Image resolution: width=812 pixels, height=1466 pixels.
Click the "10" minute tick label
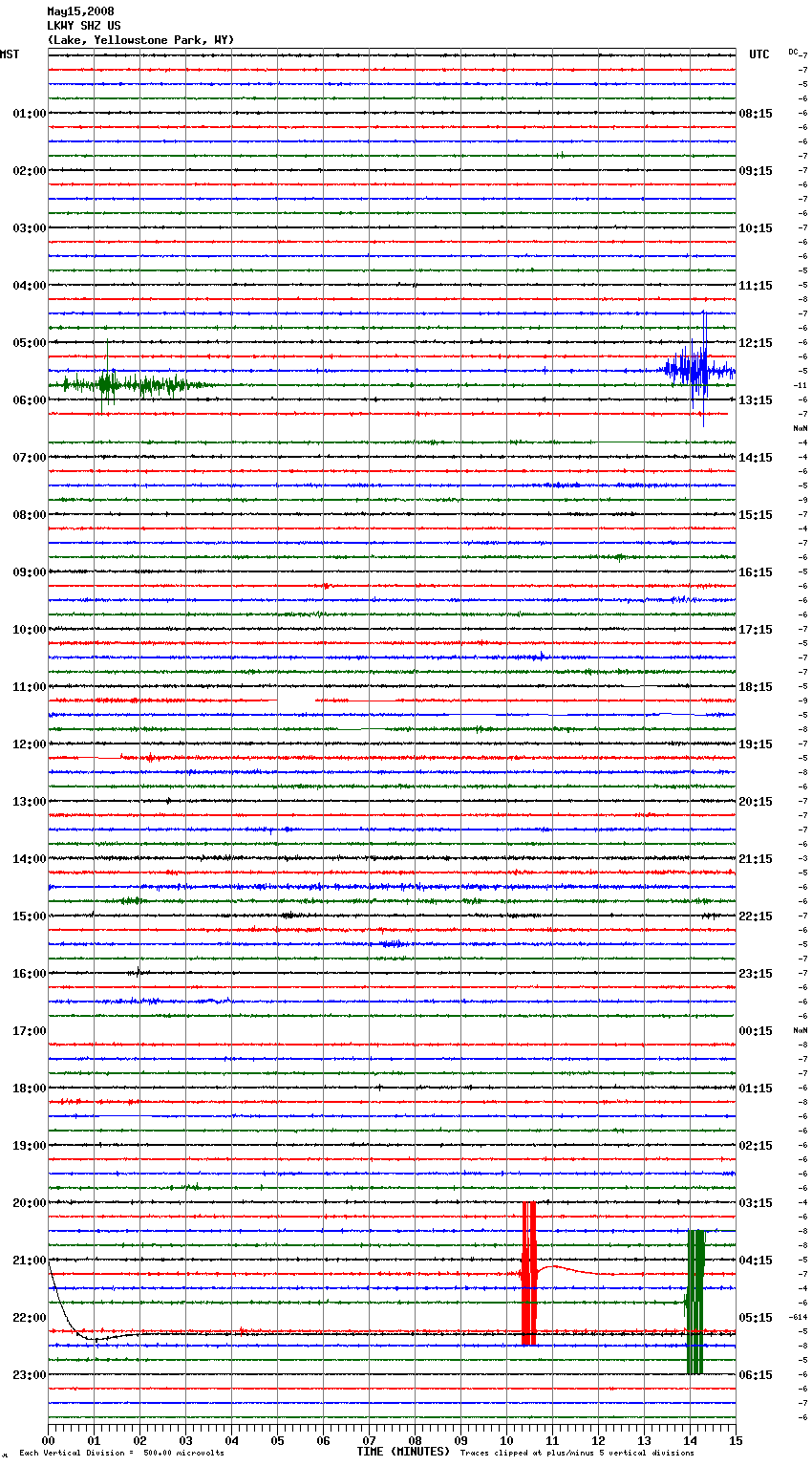point(506,1440)
